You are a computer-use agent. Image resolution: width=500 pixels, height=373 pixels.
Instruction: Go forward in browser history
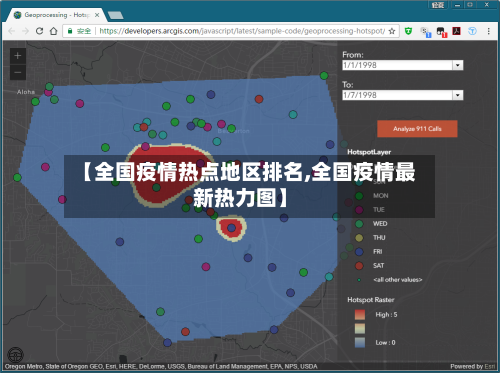pos(25,31)
